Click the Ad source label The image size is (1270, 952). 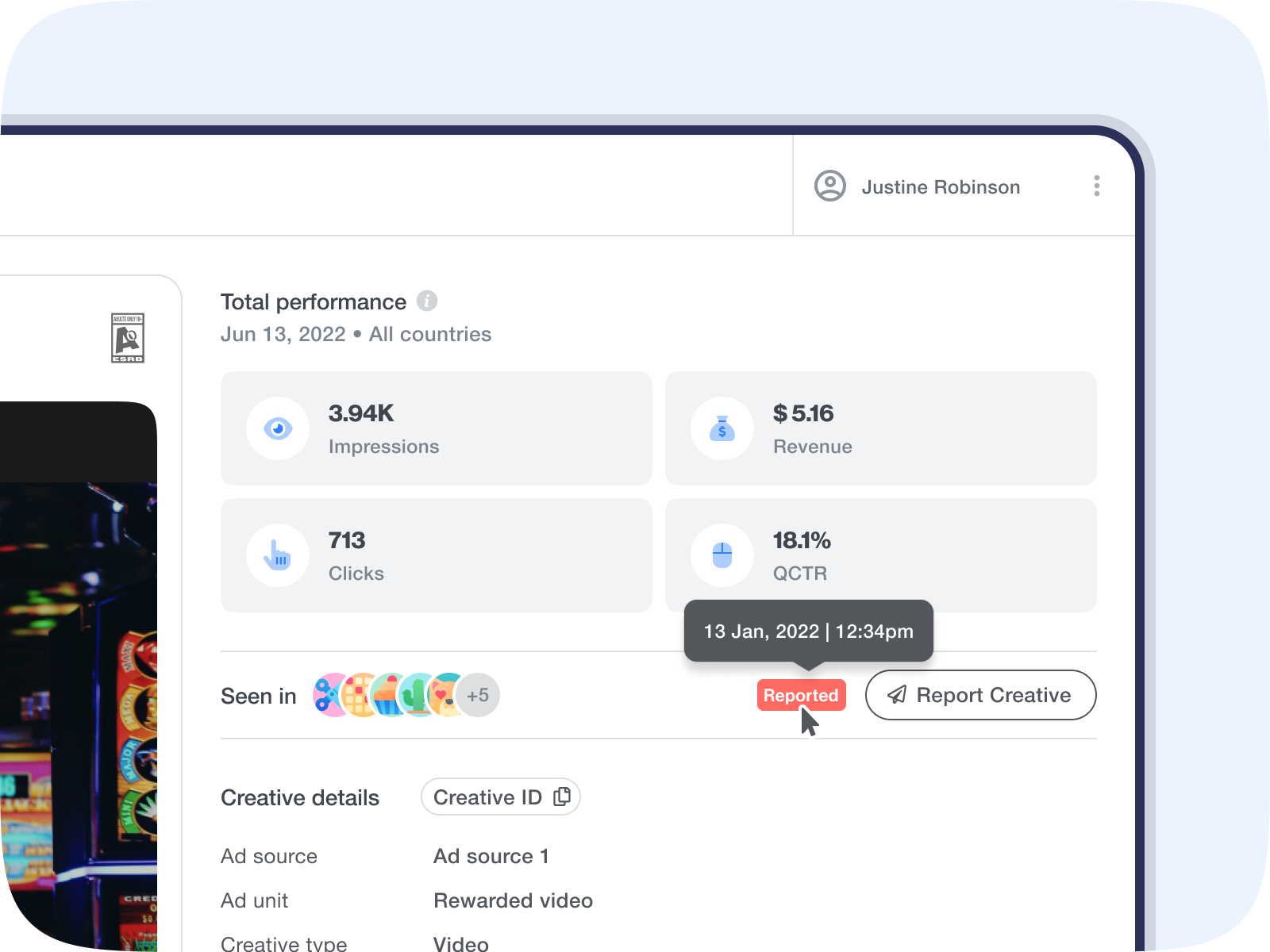coord(269,856)
